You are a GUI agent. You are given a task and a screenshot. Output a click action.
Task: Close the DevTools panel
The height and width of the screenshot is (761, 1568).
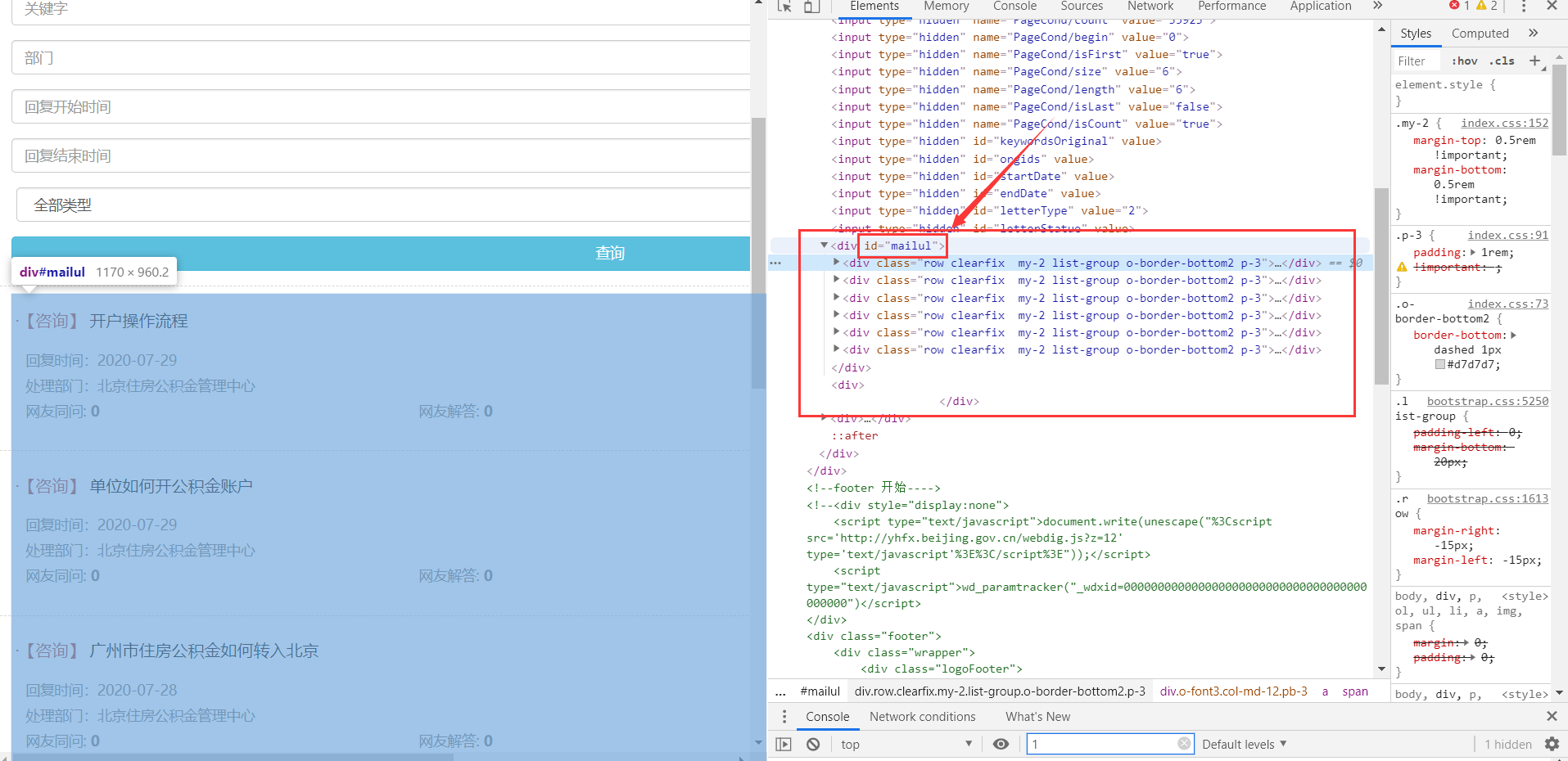(1552, 6)
